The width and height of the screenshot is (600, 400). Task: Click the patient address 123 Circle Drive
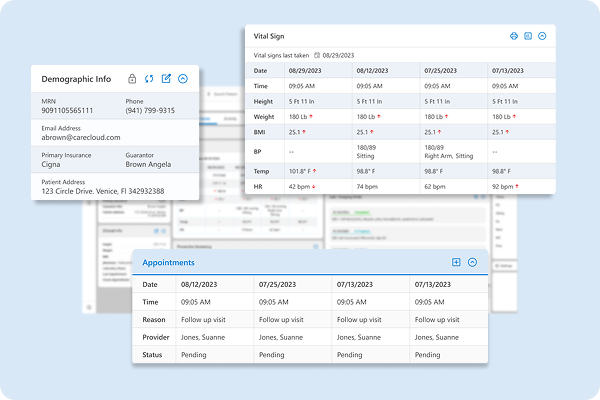103,191
